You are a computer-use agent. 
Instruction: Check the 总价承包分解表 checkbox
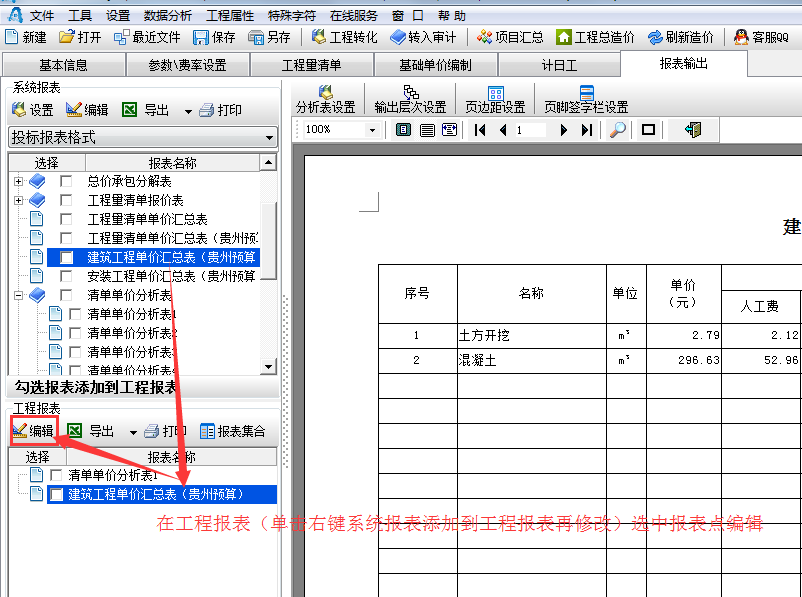tap(66, 182)
